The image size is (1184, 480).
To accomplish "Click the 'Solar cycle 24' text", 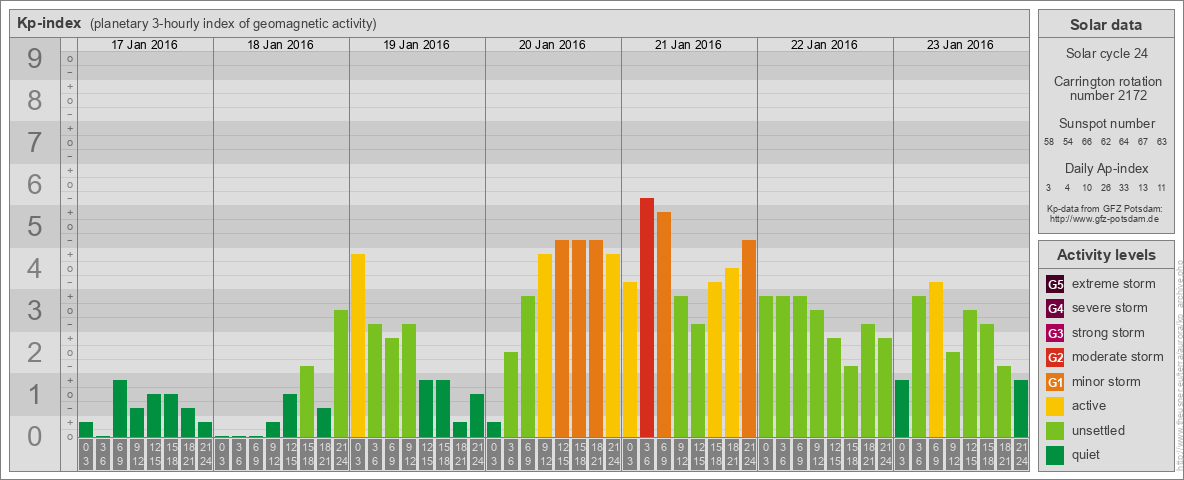I will tap(1106, 54).
